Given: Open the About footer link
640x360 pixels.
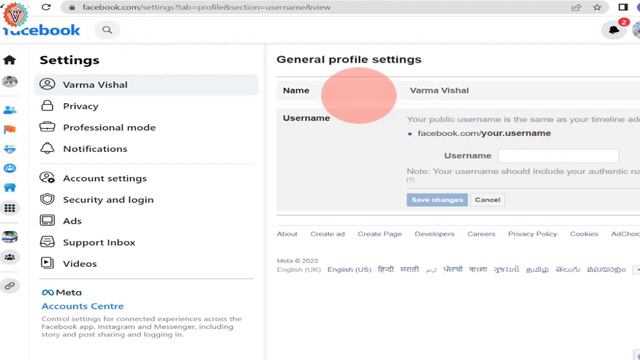Looking at the screenshot, I should point(287,234).
